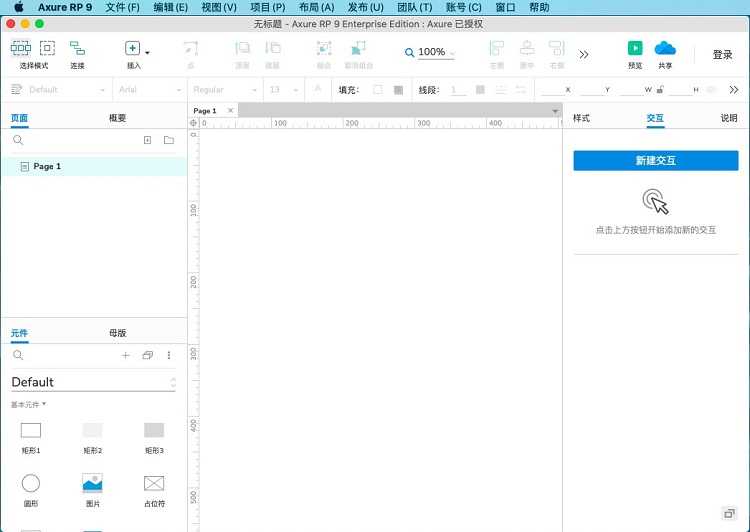The width and height of the screenshot is (750, 532).
Task: Select the 占位符 placeholder widget
Action: tap(154, 490)
